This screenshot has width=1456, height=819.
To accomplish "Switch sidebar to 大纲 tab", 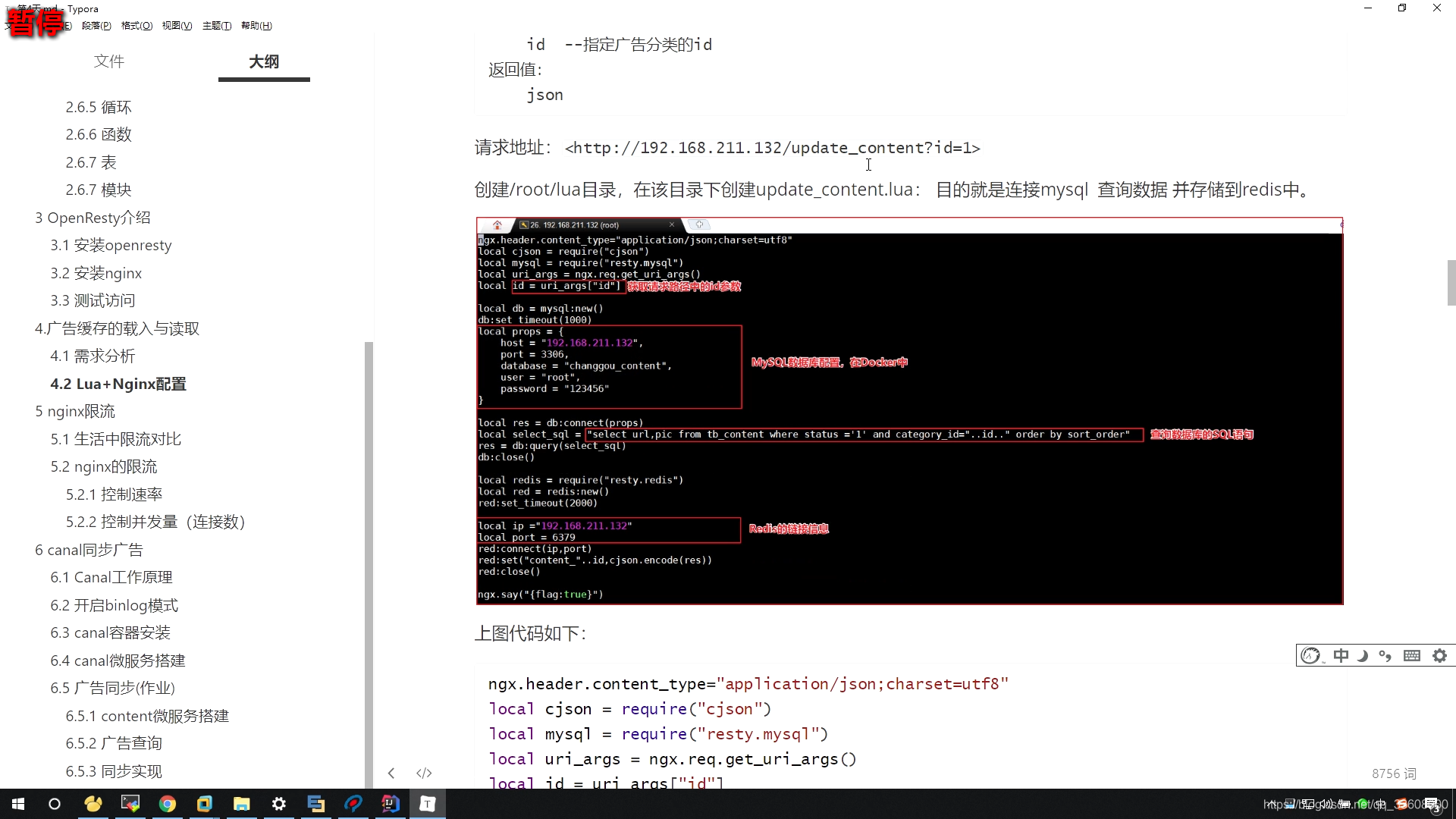I will tap(264, 61).
